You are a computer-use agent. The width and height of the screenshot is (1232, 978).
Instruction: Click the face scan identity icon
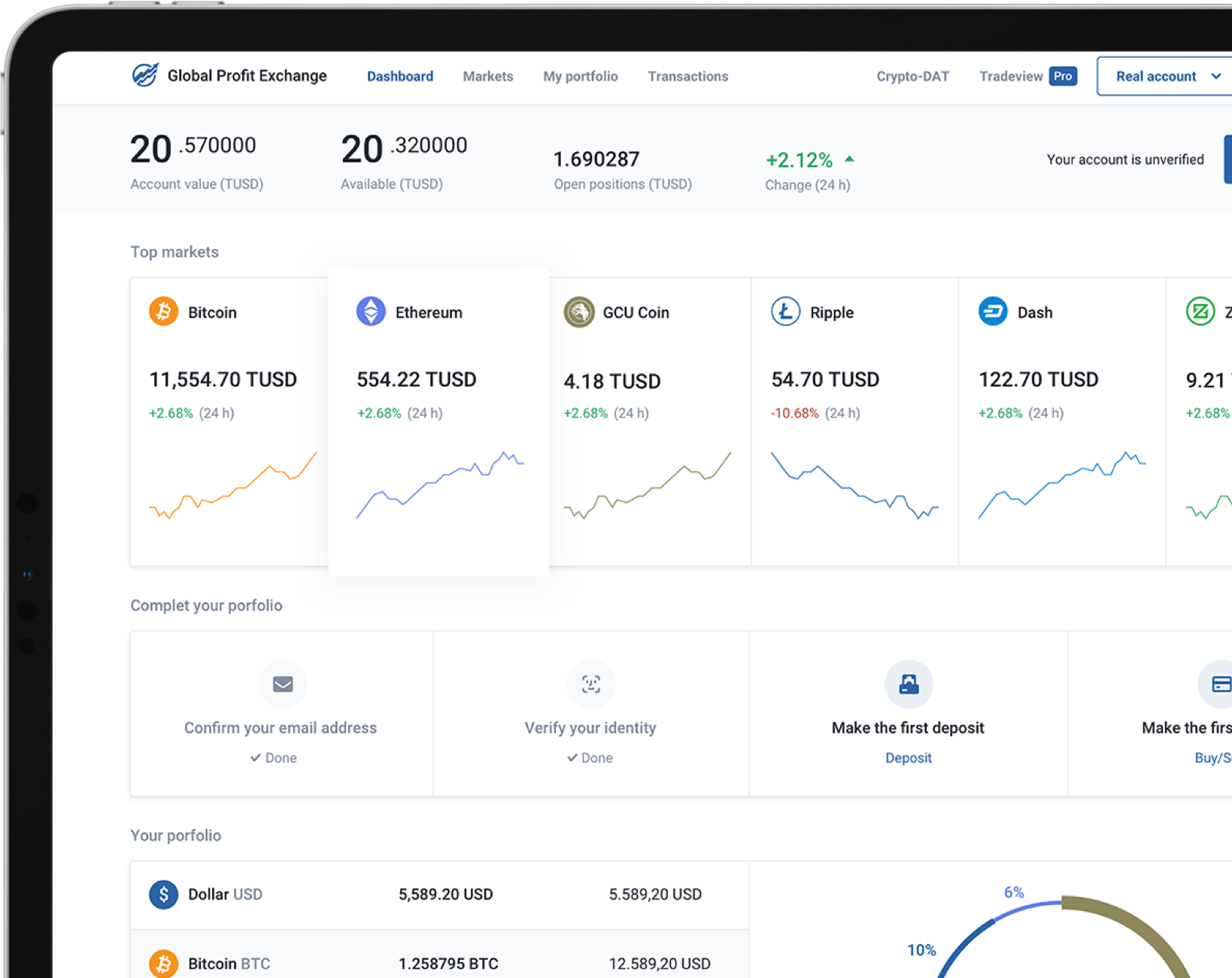click(x=590, y=684)
